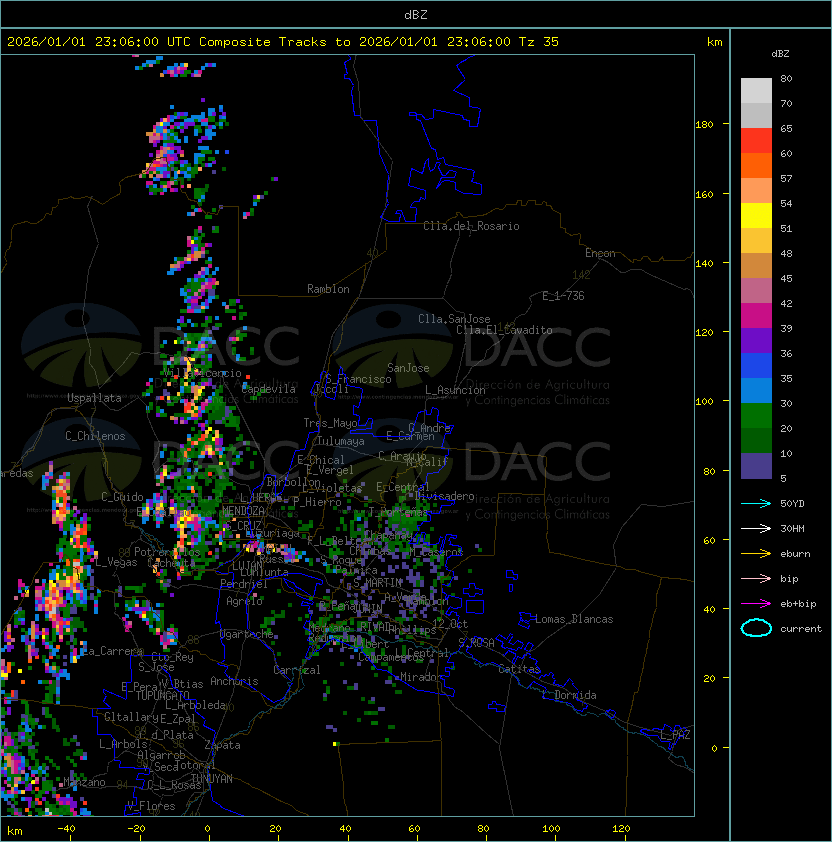The image size is (832, 842).
Task: Select the light gray swatch beside 80 label
Action: (756, 91)
